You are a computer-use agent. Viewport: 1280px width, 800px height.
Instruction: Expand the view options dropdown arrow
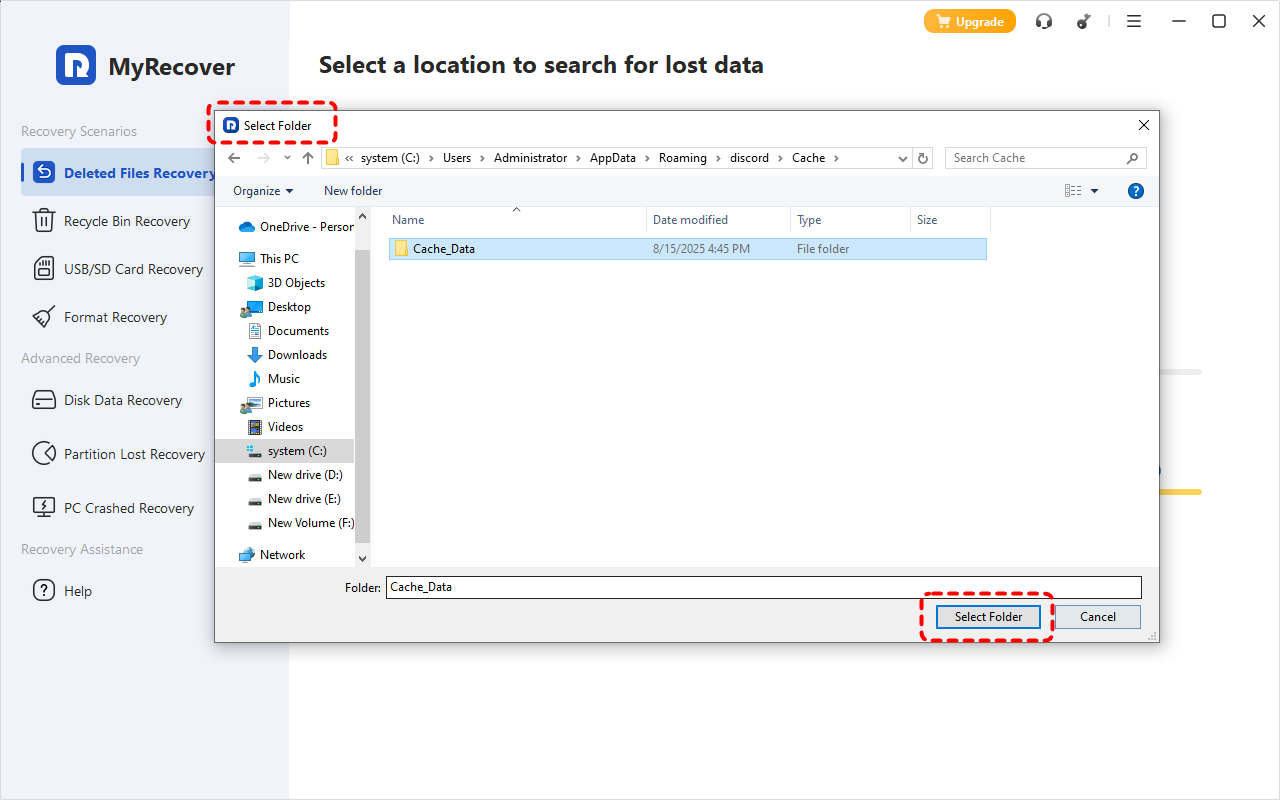click(1094, 191)
